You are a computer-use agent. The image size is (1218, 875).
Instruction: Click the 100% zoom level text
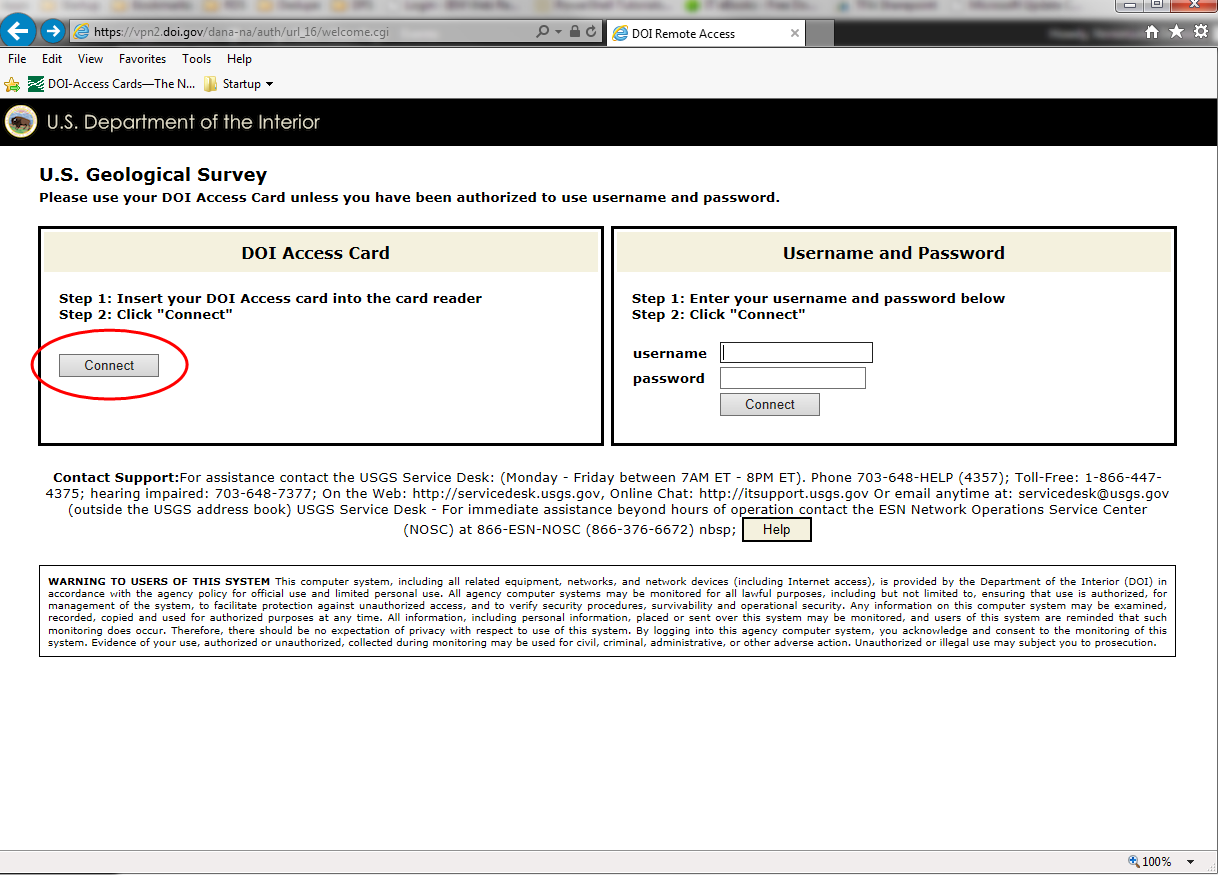(x=1157, y=862)
